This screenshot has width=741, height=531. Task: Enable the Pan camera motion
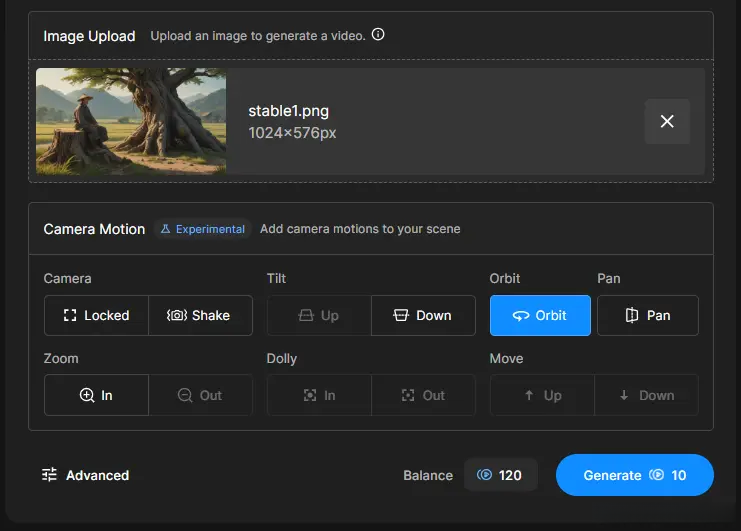(x=647, y=315)
